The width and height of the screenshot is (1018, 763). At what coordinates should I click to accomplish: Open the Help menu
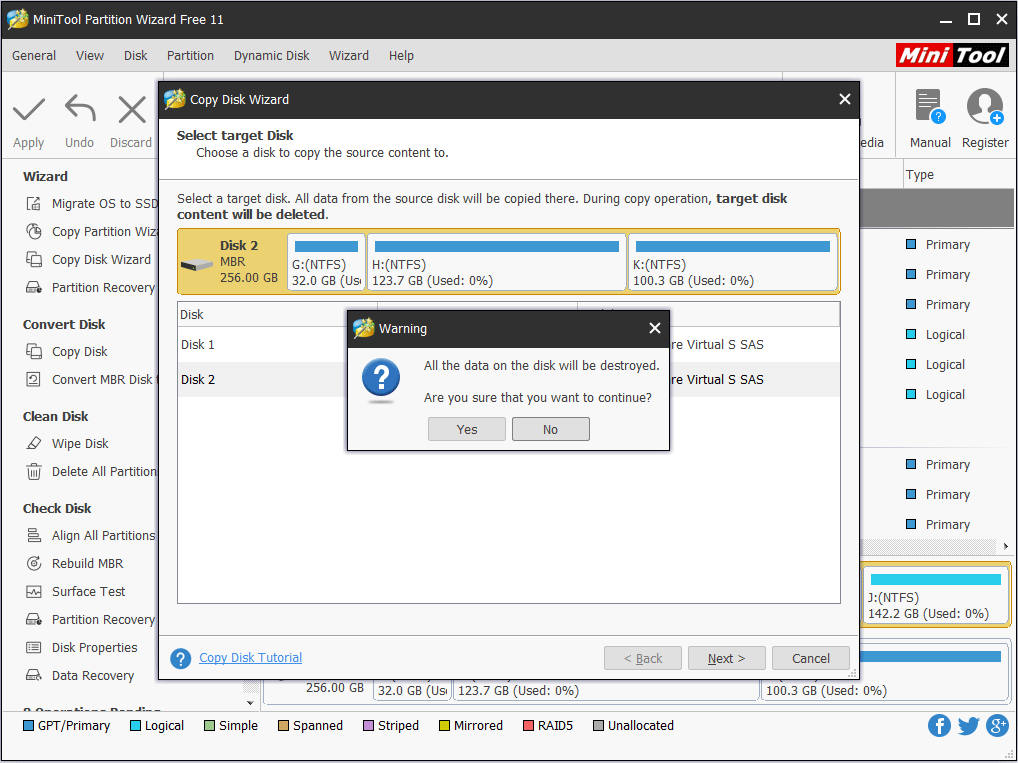click(x=401, y=56)
